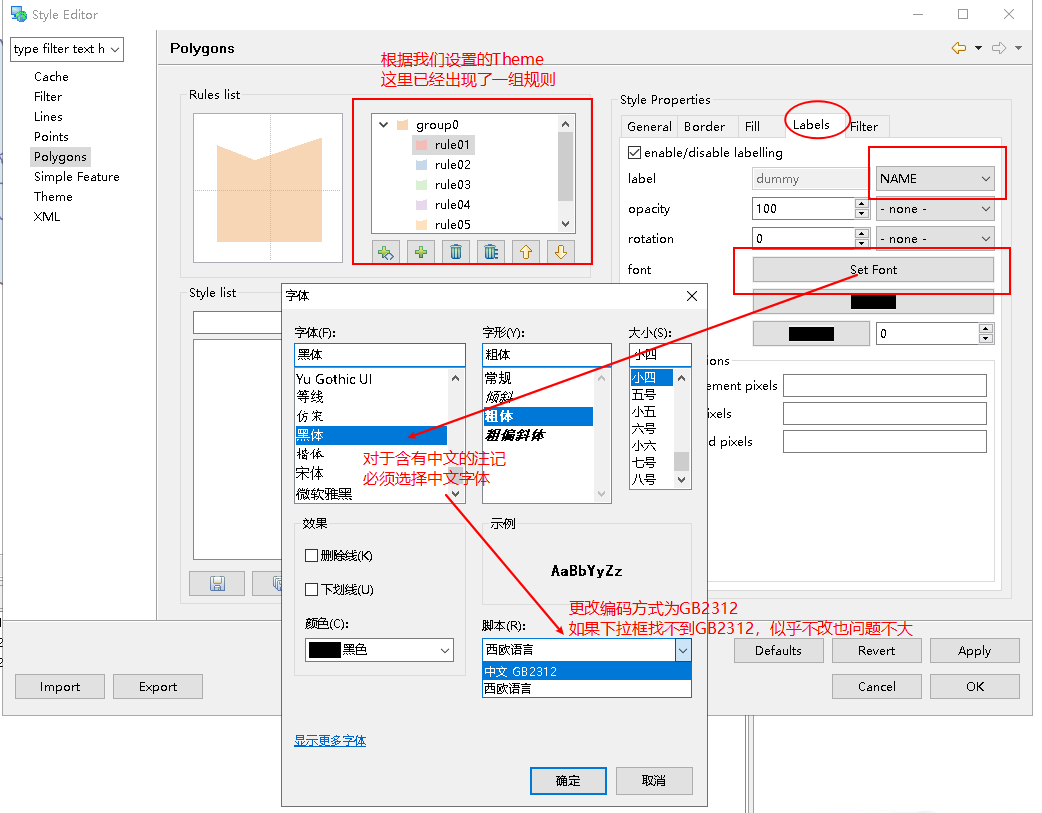Viewport: 1042px width, 813px height.
Task: Switch to the Border tab
Action: (704, 126)
